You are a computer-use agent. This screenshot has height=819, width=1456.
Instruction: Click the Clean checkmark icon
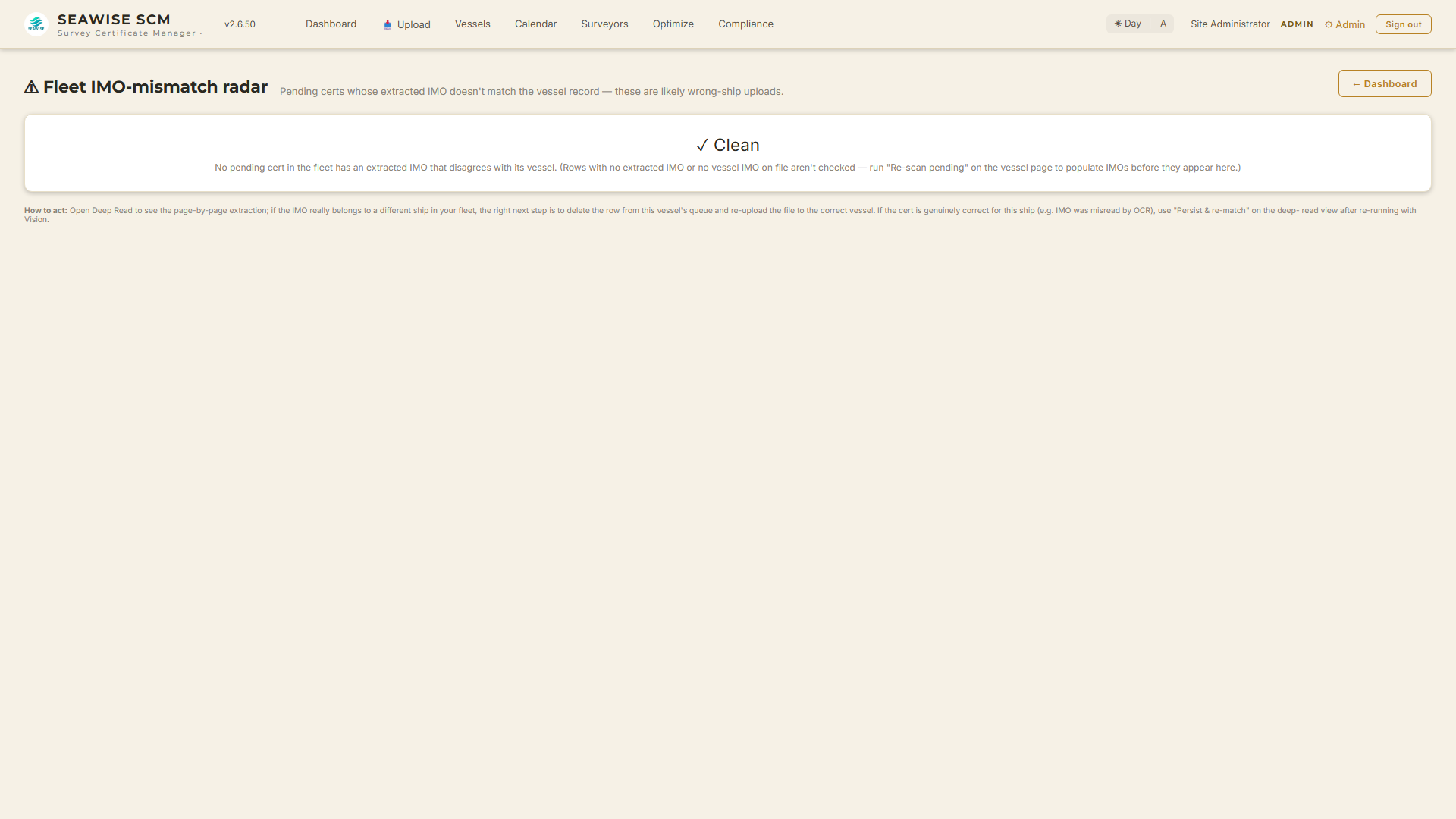point(702,146)
